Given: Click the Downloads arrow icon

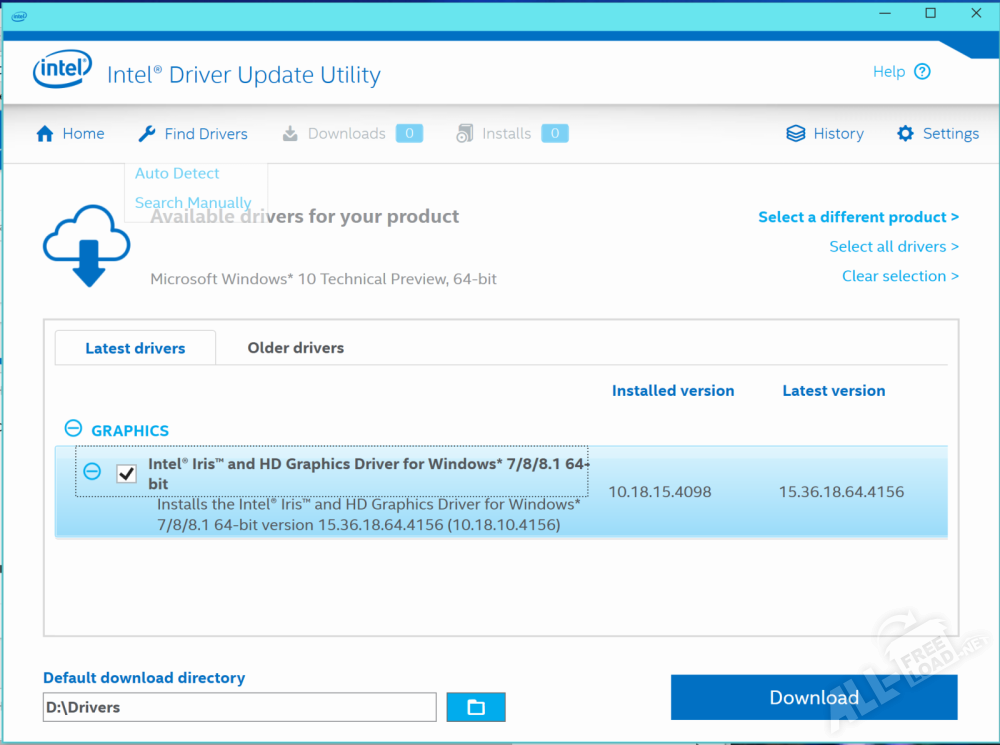Looking at the screenshot, I should pyautogui.click(x=290, y=133).
